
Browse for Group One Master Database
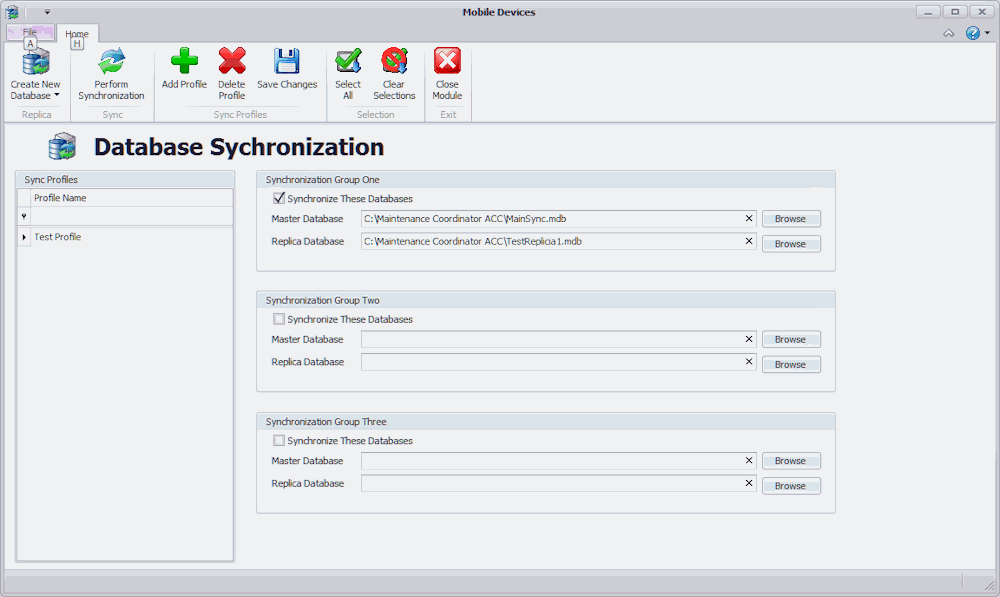790,219
